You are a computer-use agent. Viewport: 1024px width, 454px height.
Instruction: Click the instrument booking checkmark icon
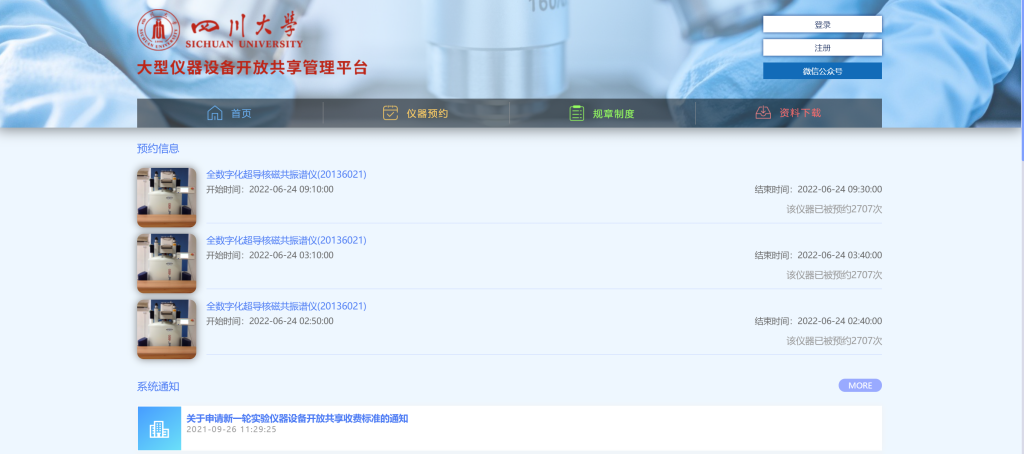point(391,113)
